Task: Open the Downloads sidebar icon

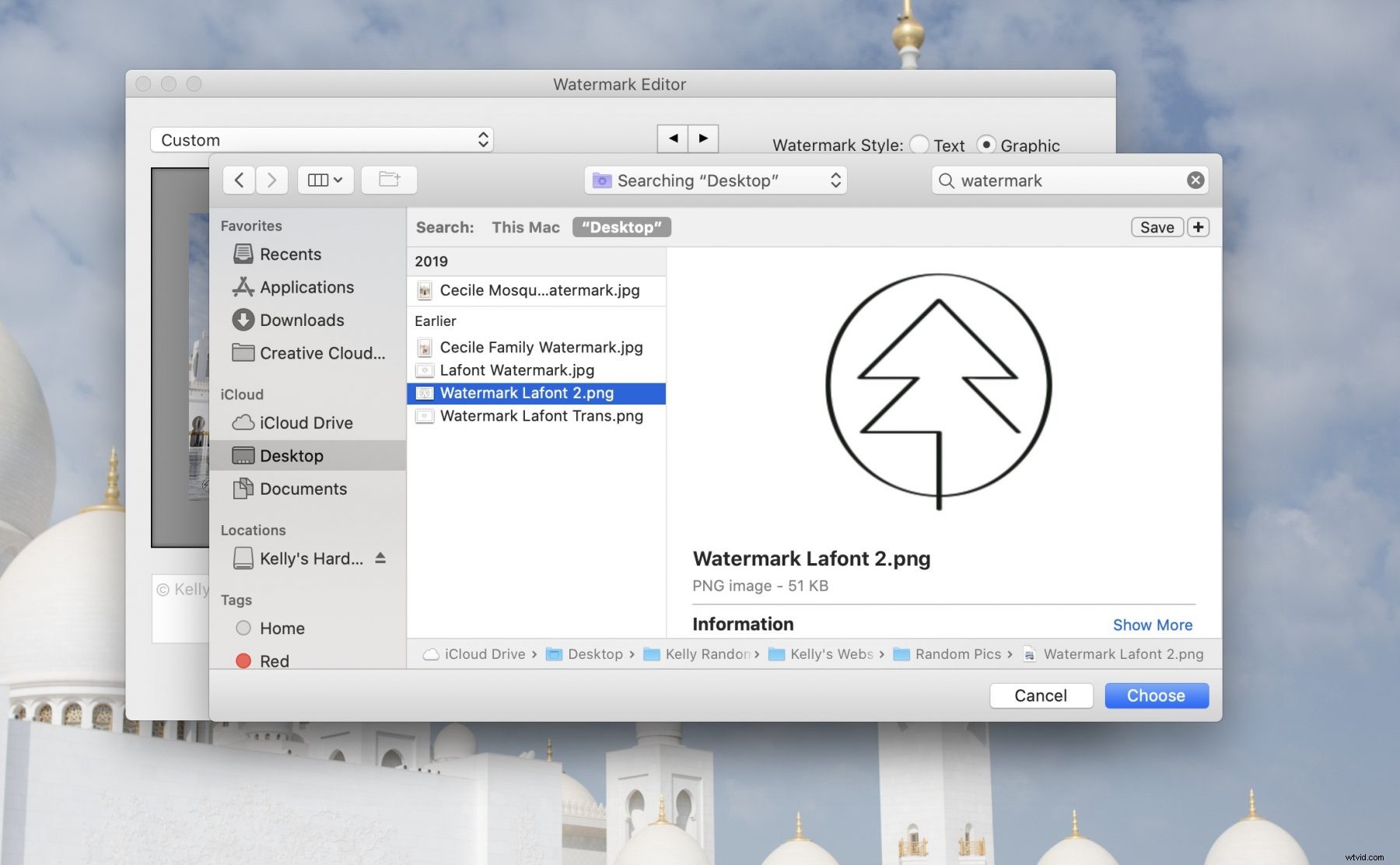Action: click(243, 320)
